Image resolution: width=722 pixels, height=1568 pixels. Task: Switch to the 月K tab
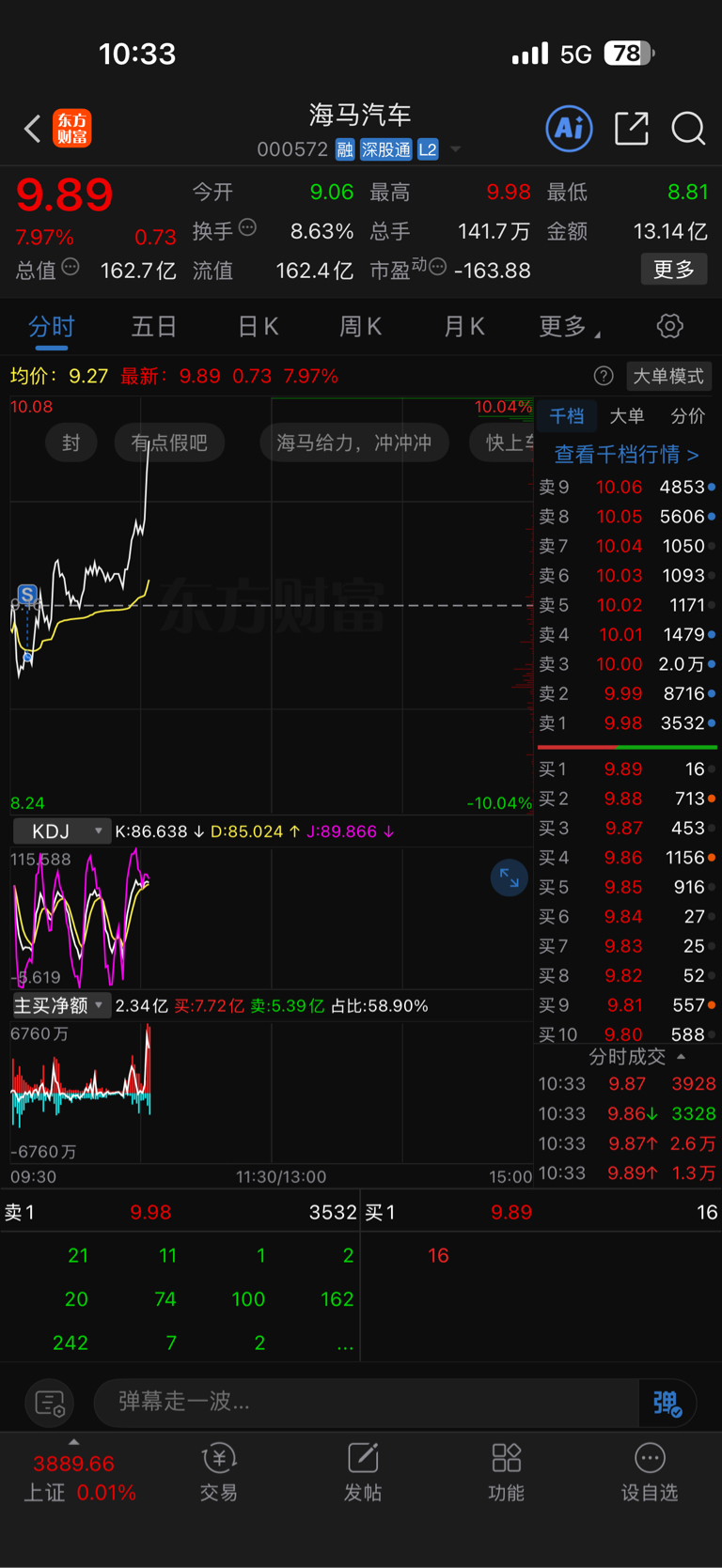(x=463, y=326)
